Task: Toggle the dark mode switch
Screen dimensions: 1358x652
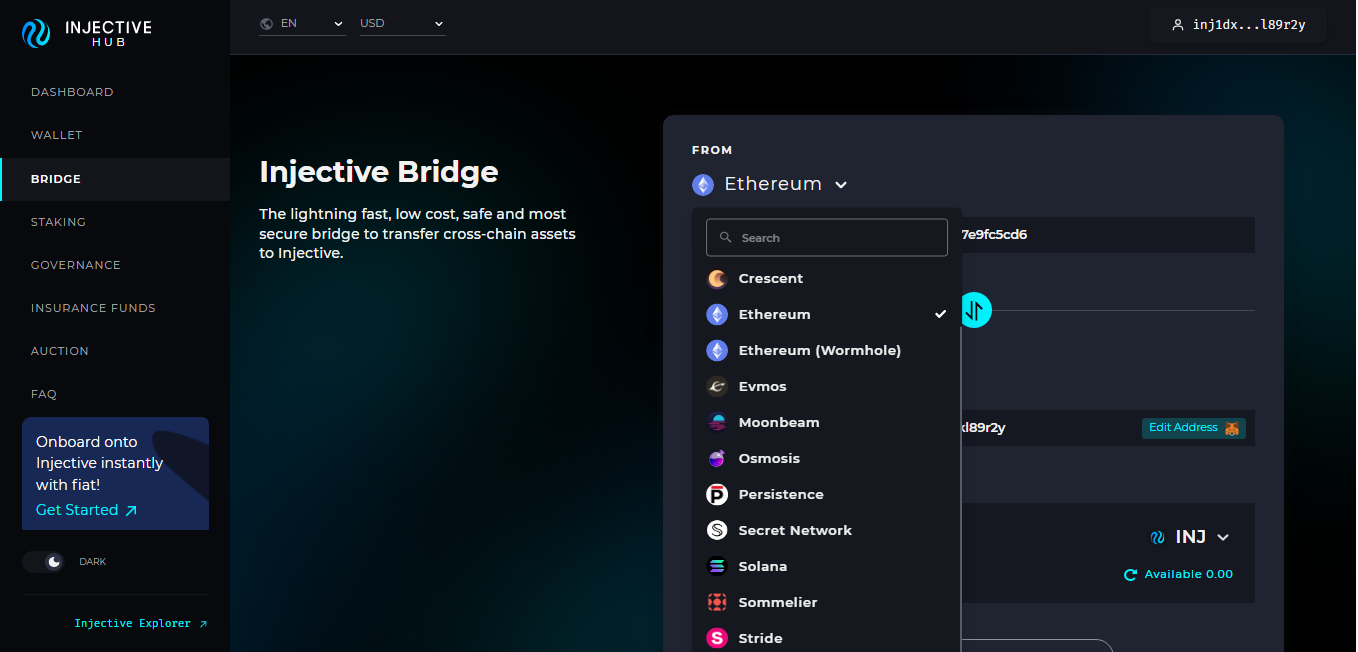Action: point(43,562)
